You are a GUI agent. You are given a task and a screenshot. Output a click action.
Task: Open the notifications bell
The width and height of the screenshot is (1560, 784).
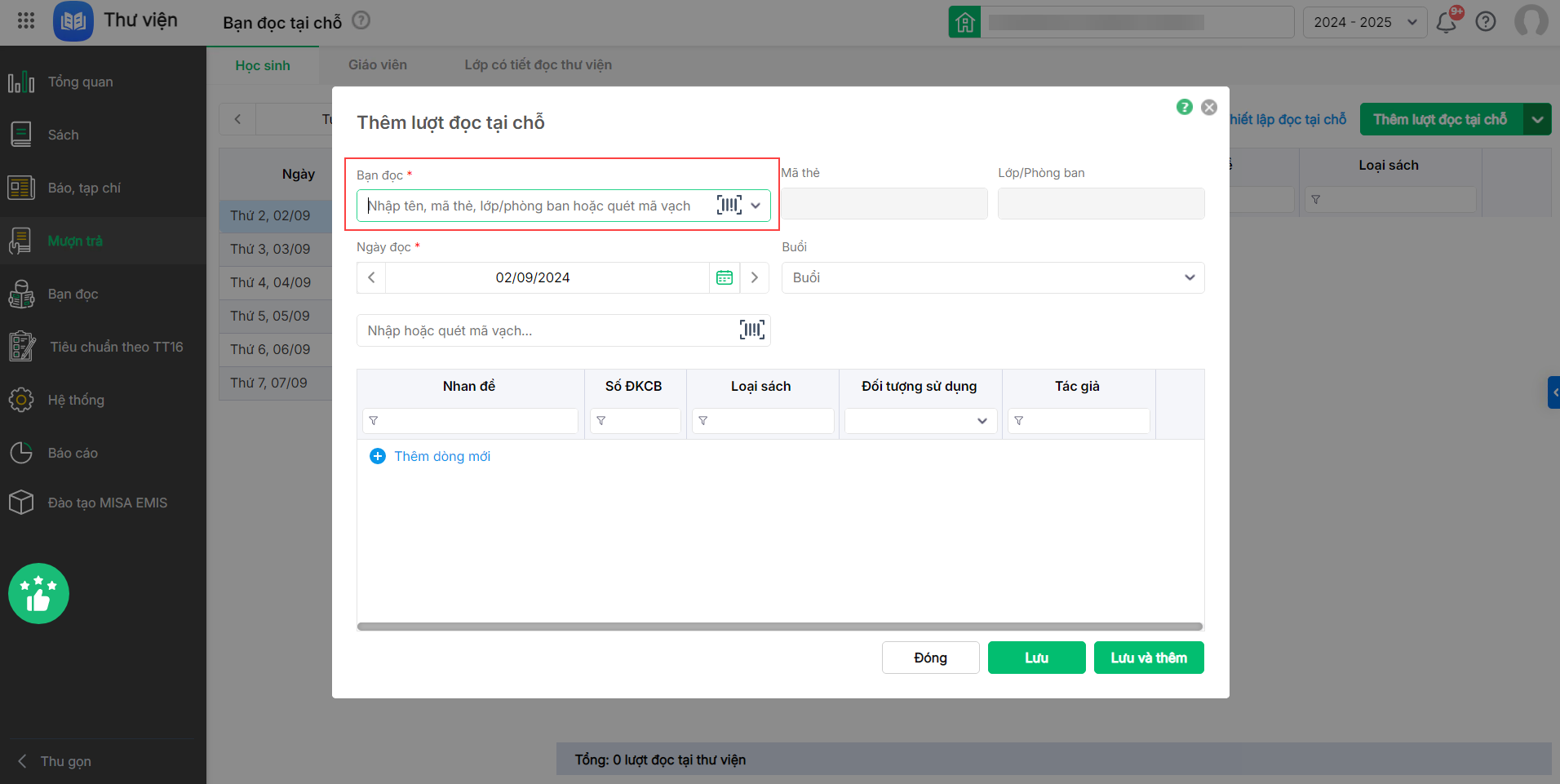click(x=1447, y=22)
